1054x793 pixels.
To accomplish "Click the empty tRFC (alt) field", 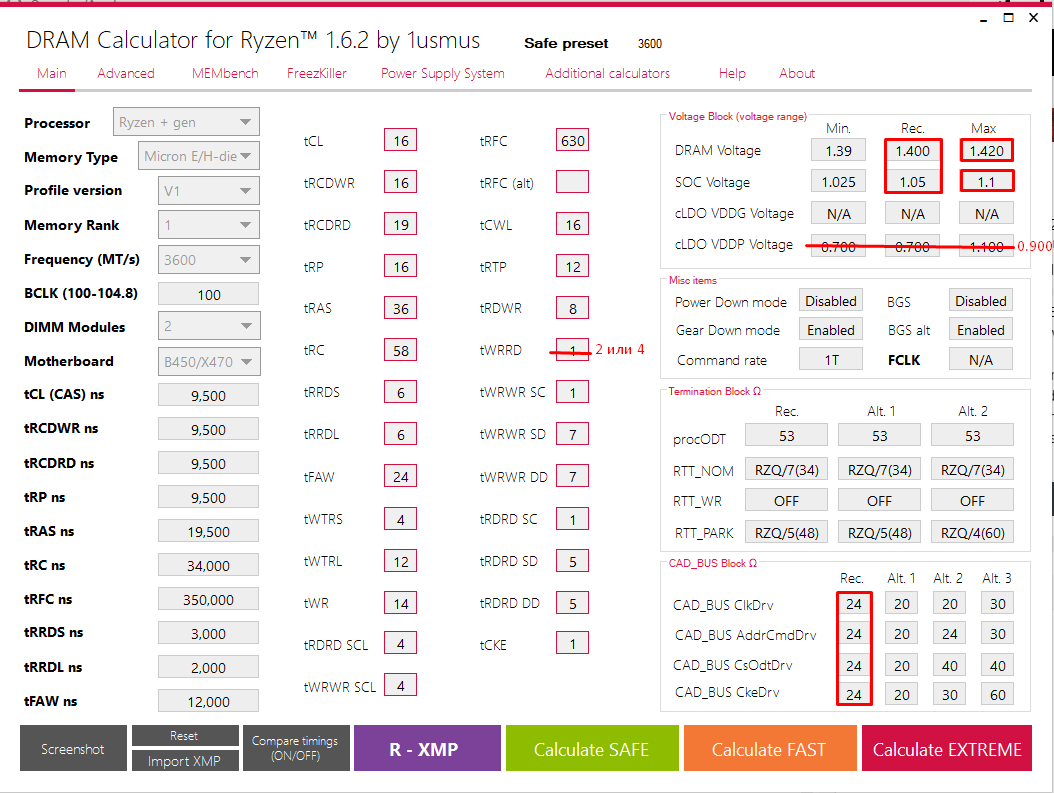I will (x=573, y=181).
